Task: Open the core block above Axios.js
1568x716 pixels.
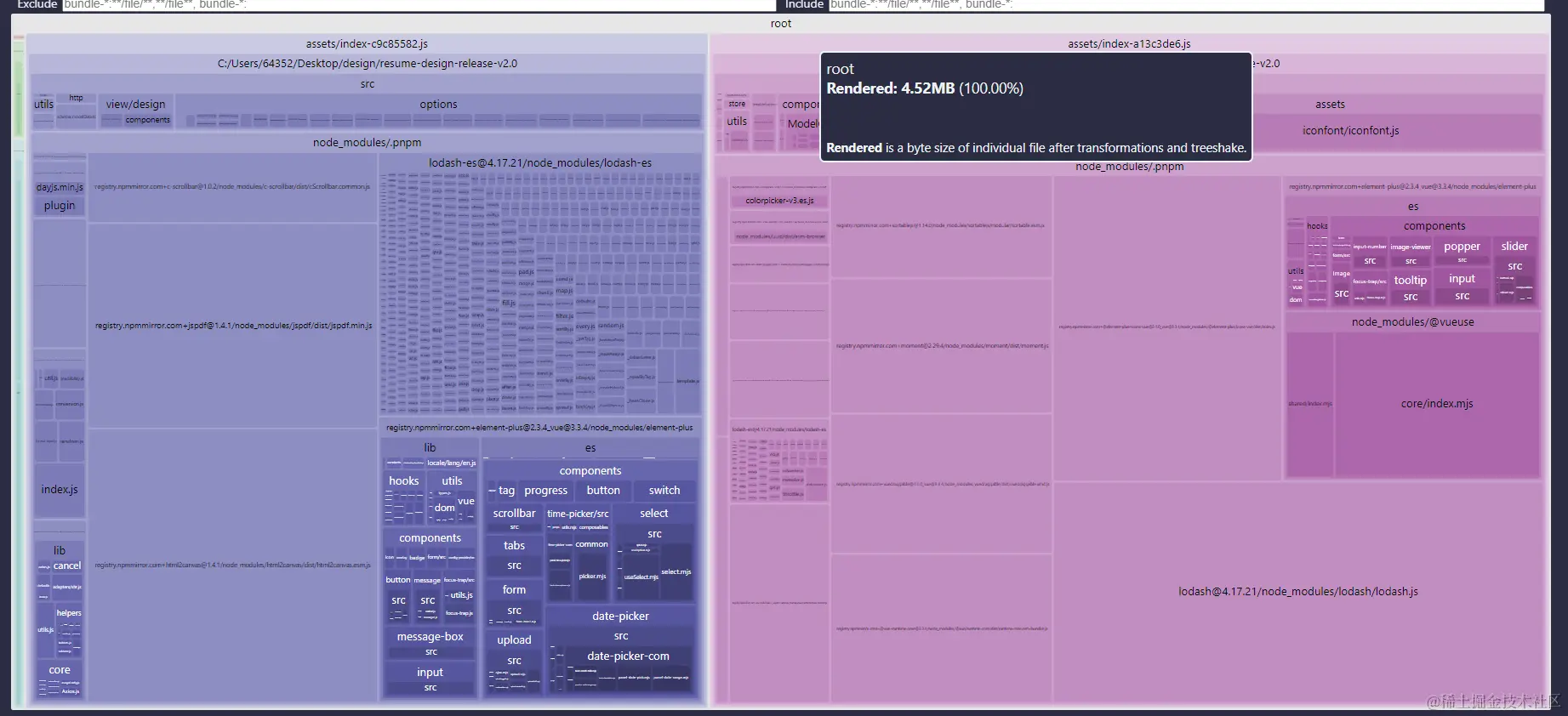Action: (60, 670)
